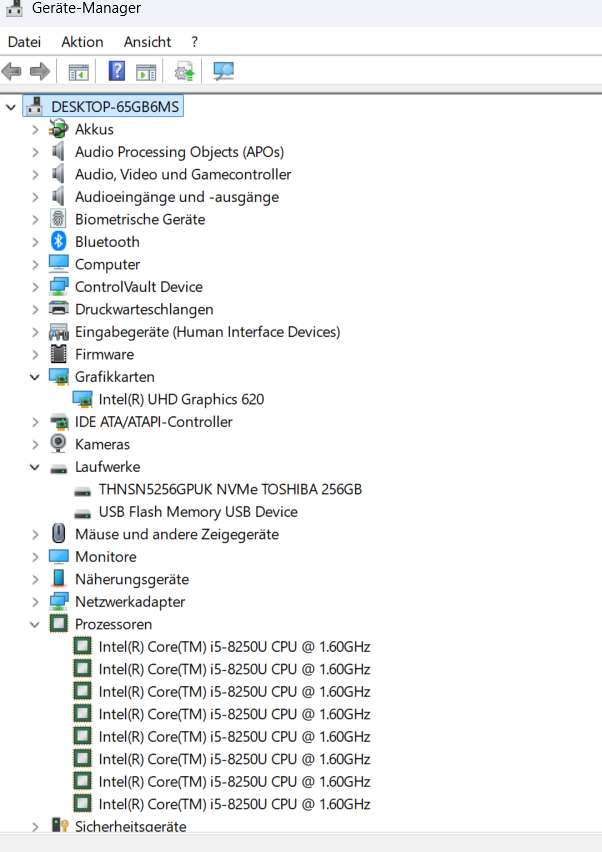Expand the ControlVault Device category

[x=35, y=286]
